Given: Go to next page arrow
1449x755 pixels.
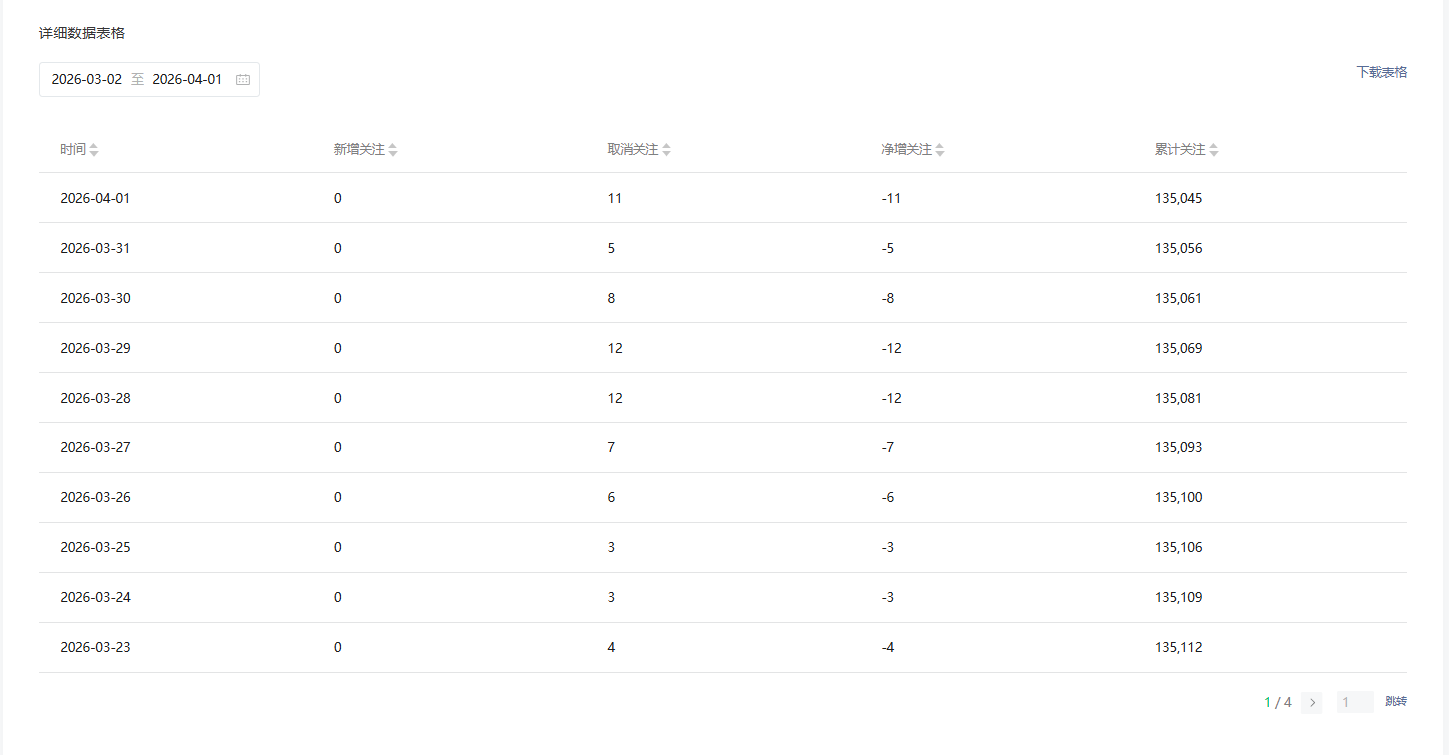Looking at the screenshot, I should [x=1312, y=703].
